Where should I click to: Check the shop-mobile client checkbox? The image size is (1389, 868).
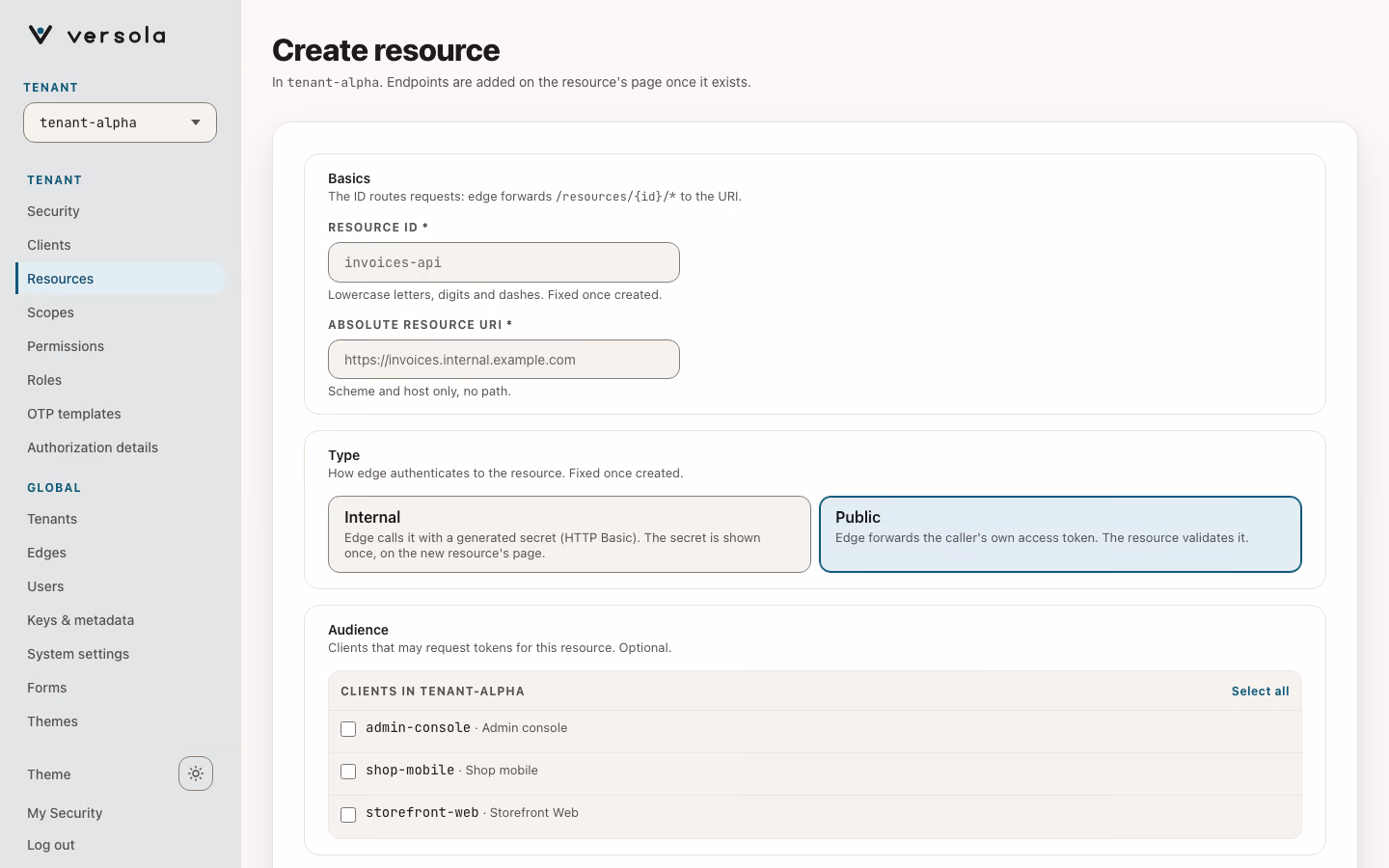[348, 772]
